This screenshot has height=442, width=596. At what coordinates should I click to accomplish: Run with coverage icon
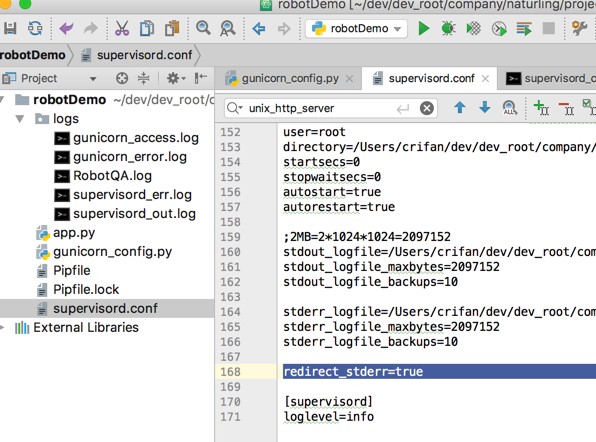[x=474, y=29]
